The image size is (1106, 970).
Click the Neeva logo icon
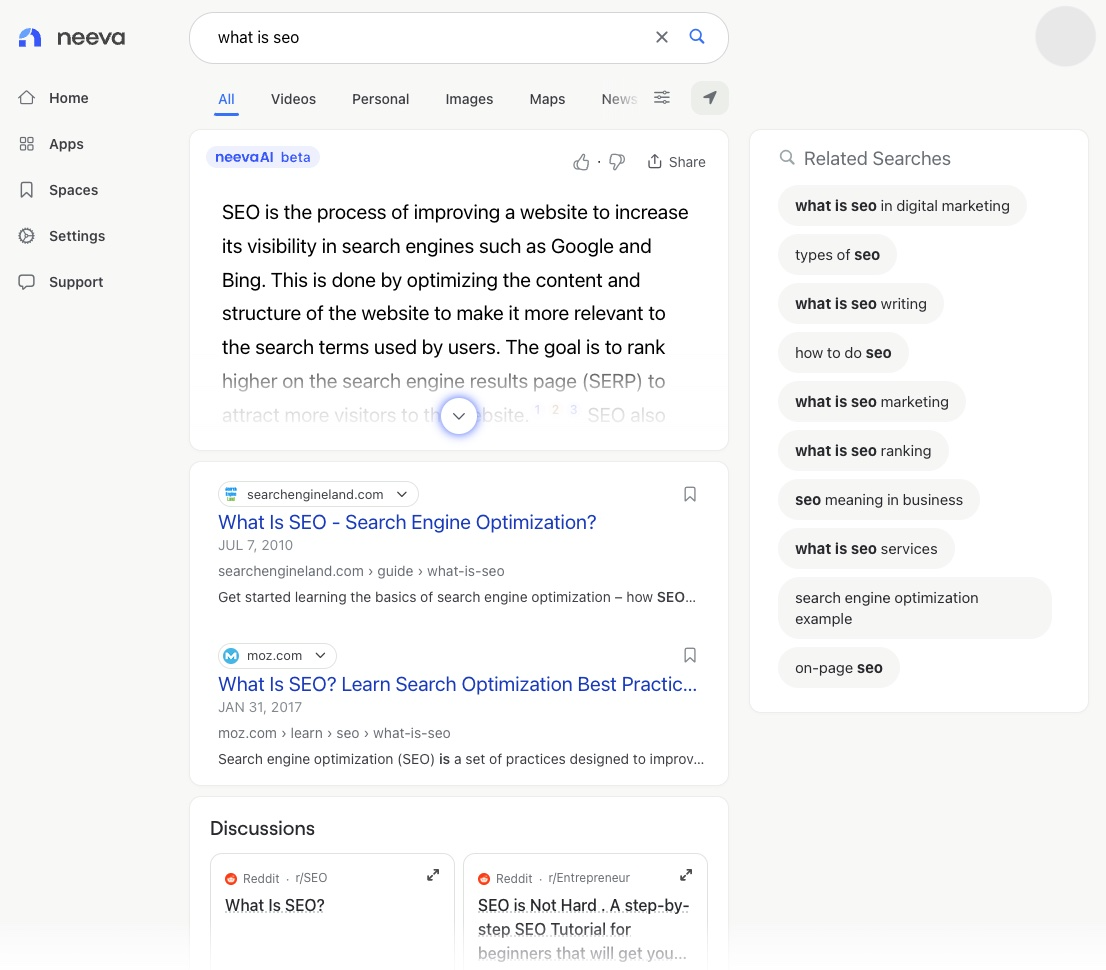pos(30,38)
